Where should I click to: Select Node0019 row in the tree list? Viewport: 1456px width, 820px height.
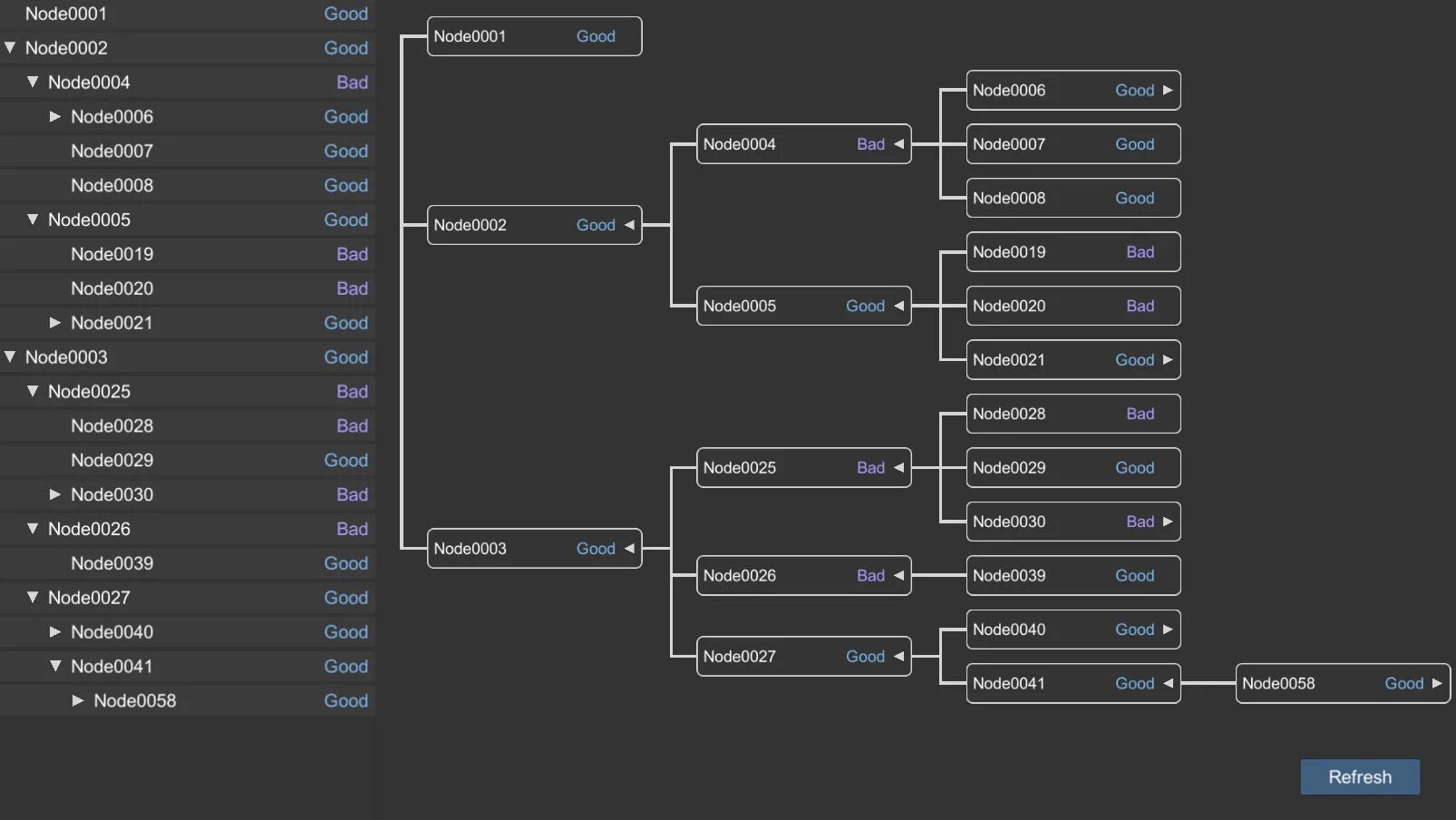pos(188,254)
